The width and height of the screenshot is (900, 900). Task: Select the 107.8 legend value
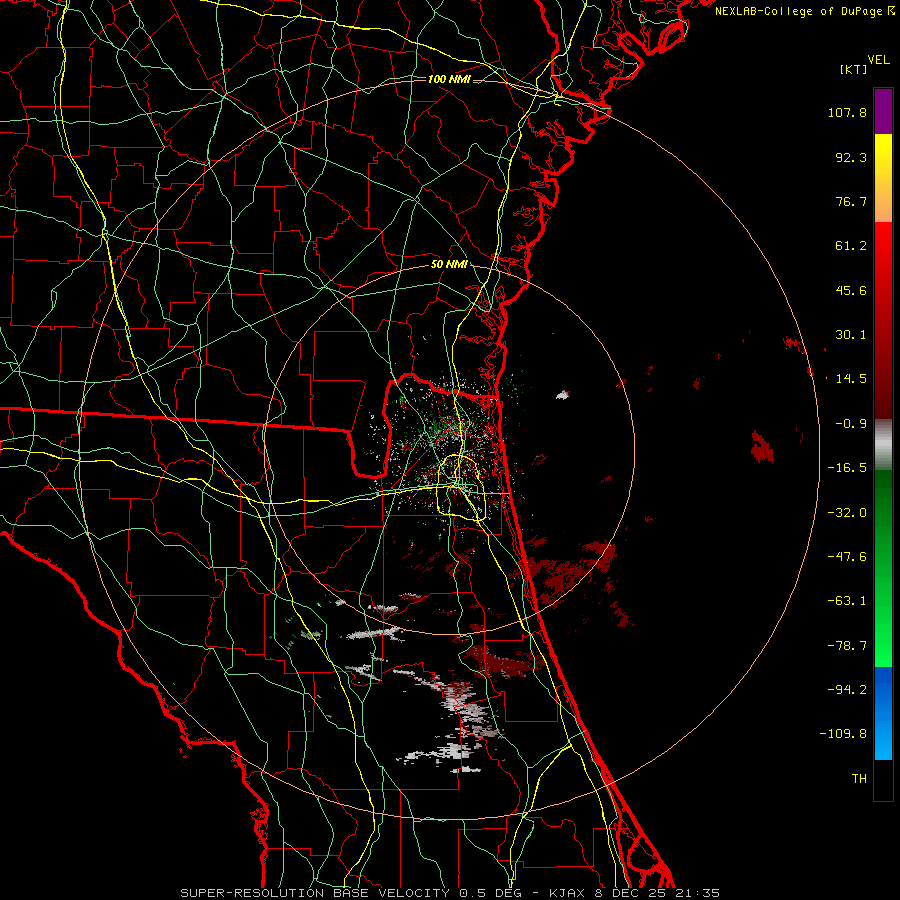847,112
